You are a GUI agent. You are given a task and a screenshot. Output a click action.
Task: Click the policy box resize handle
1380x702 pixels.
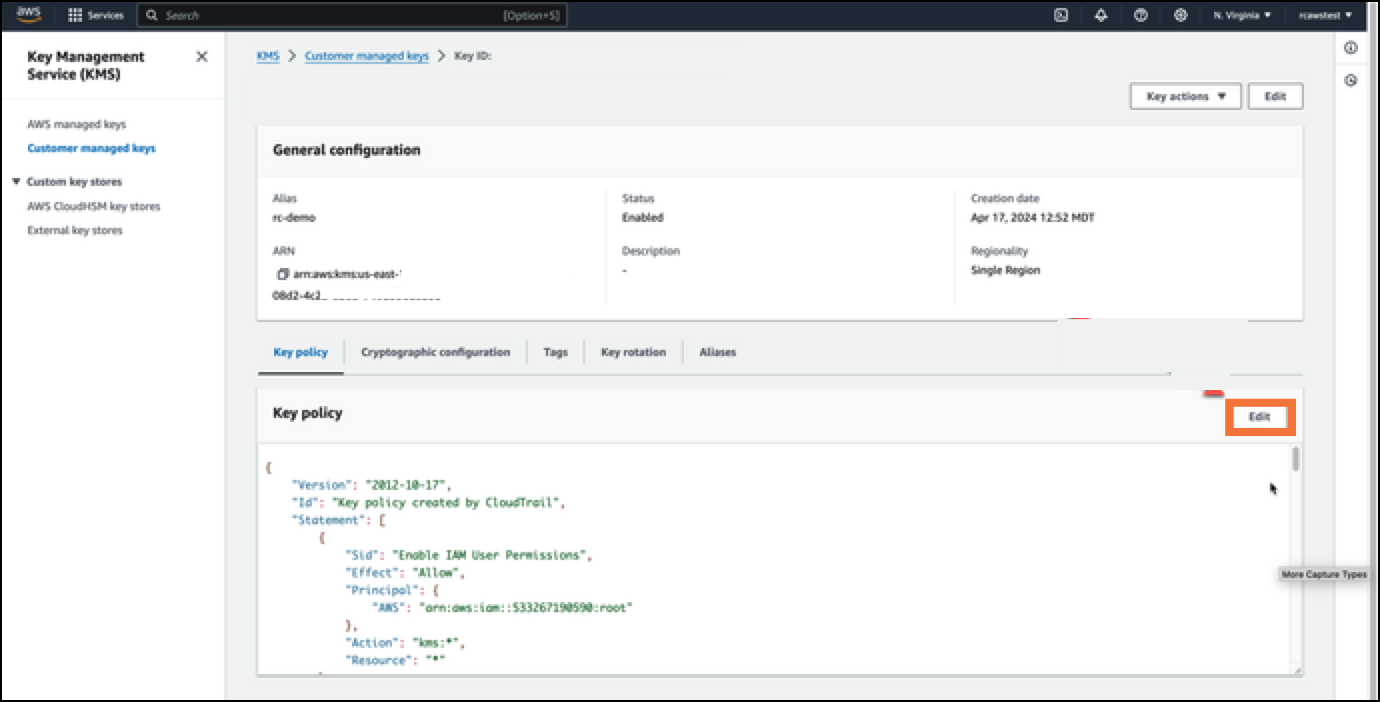click(x=1297, y=670)
